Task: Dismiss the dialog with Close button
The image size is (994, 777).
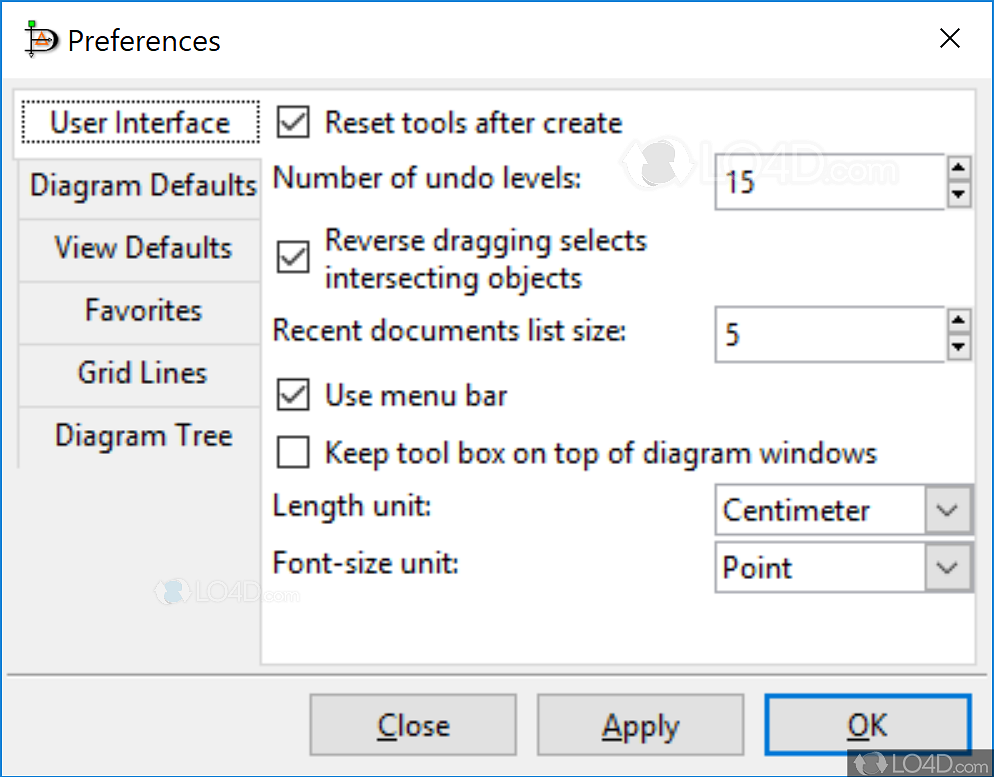Action: tap(413, 725)
